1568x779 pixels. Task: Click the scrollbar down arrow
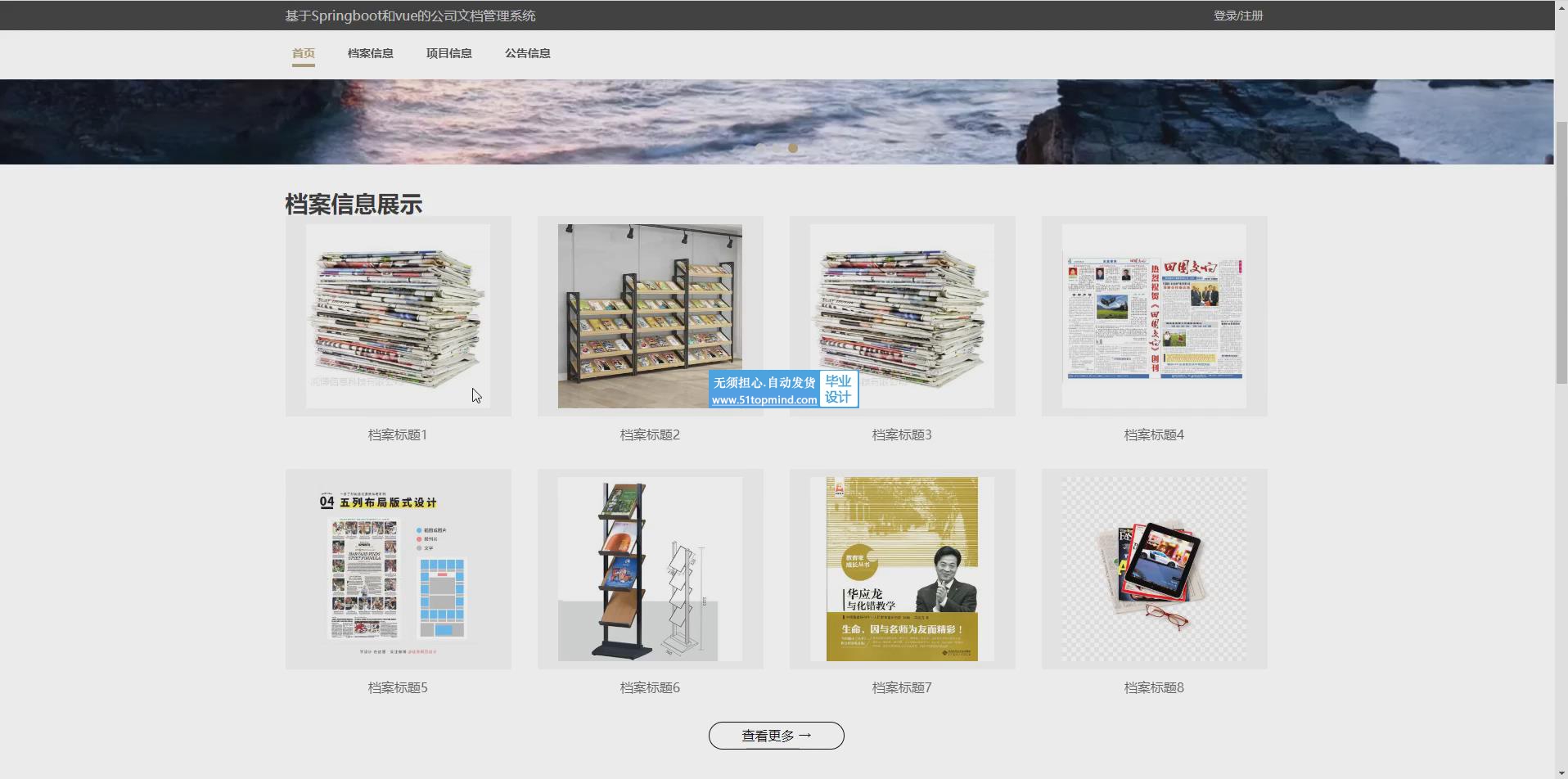click(x=1561, y=772)
